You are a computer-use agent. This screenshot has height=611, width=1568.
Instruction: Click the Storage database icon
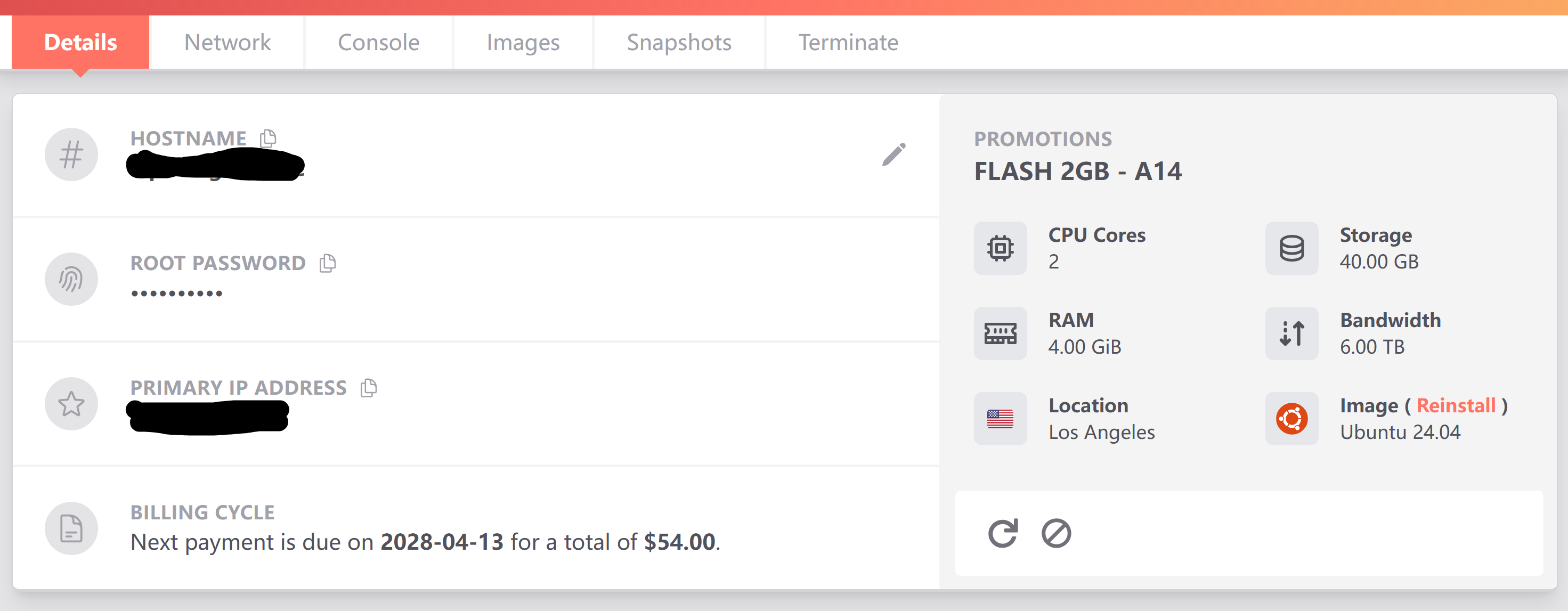point(1291,248)
